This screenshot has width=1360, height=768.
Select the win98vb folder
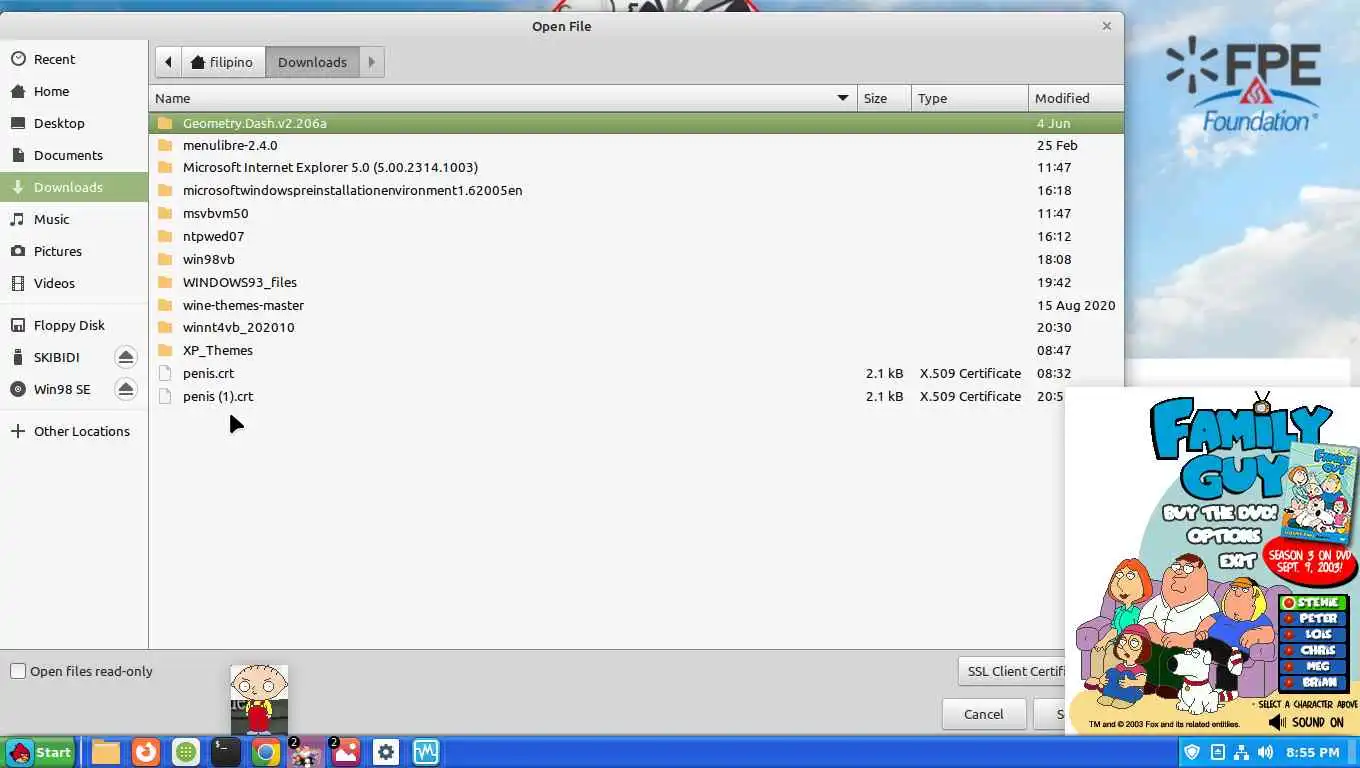click(x=637, y=259)
